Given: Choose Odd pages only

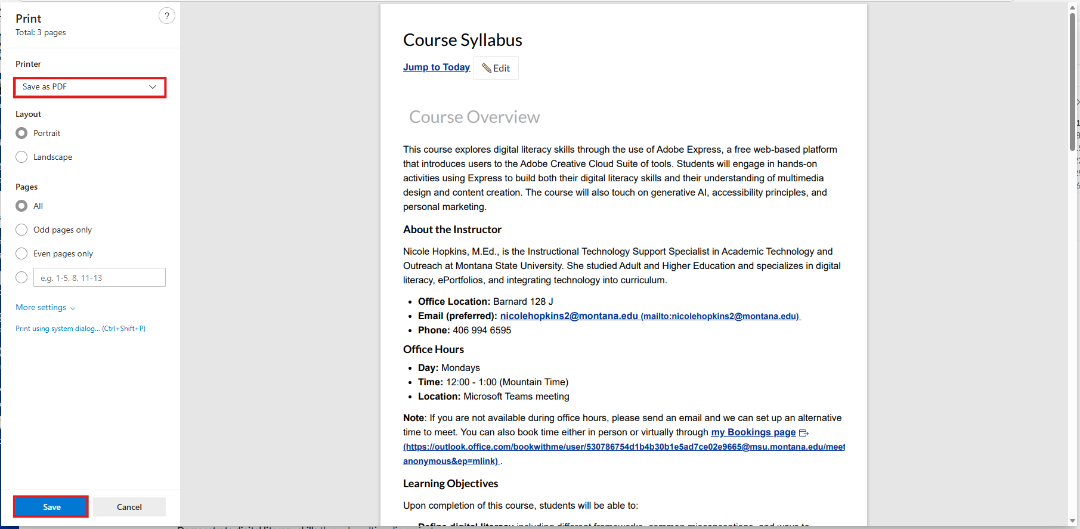Looking at the screenshot, I should click(x=22, y=230).
